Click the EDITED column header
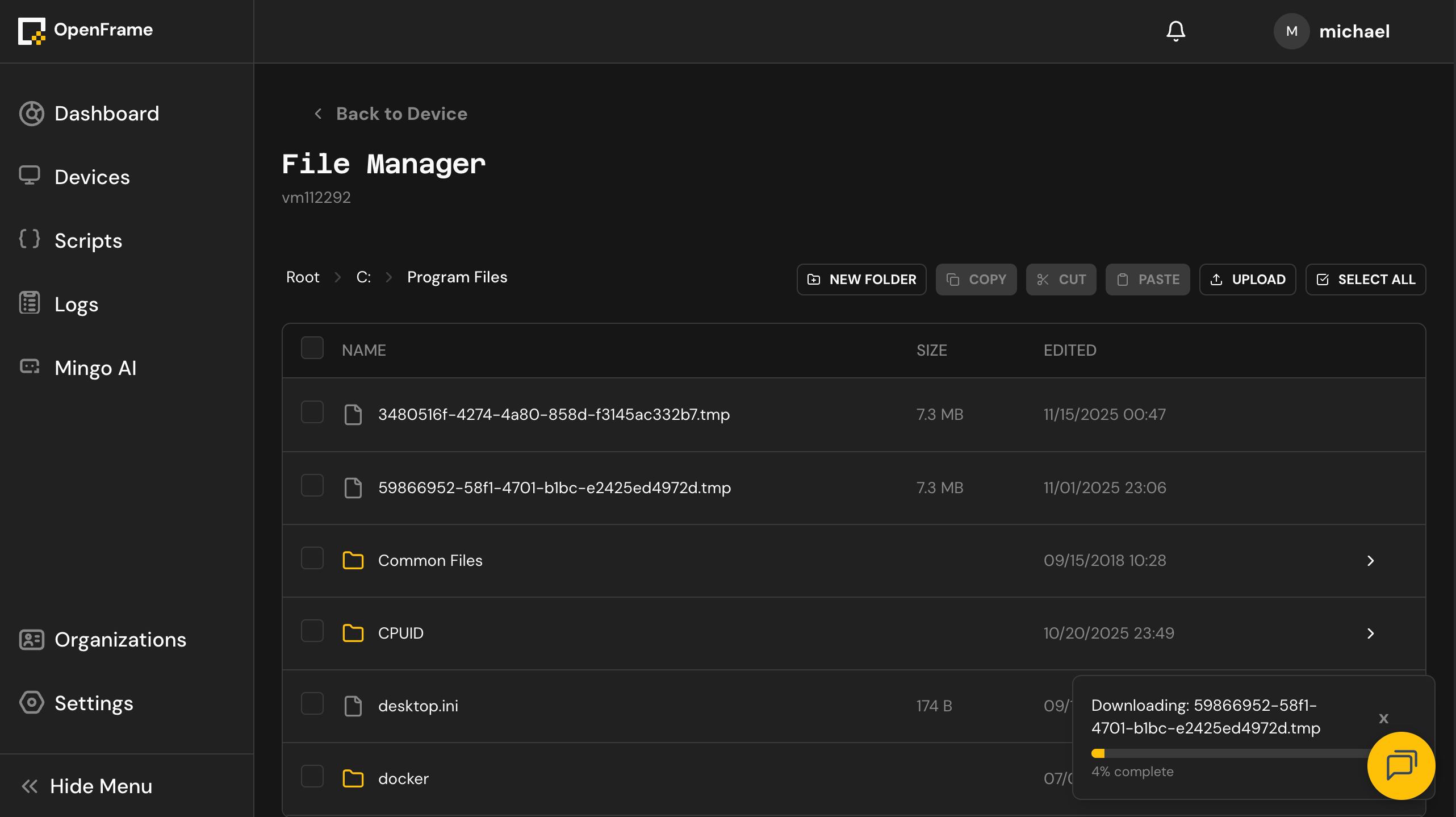This screenshot has height=817, width=1456. pyautogui.click(x=1070, y=350)
